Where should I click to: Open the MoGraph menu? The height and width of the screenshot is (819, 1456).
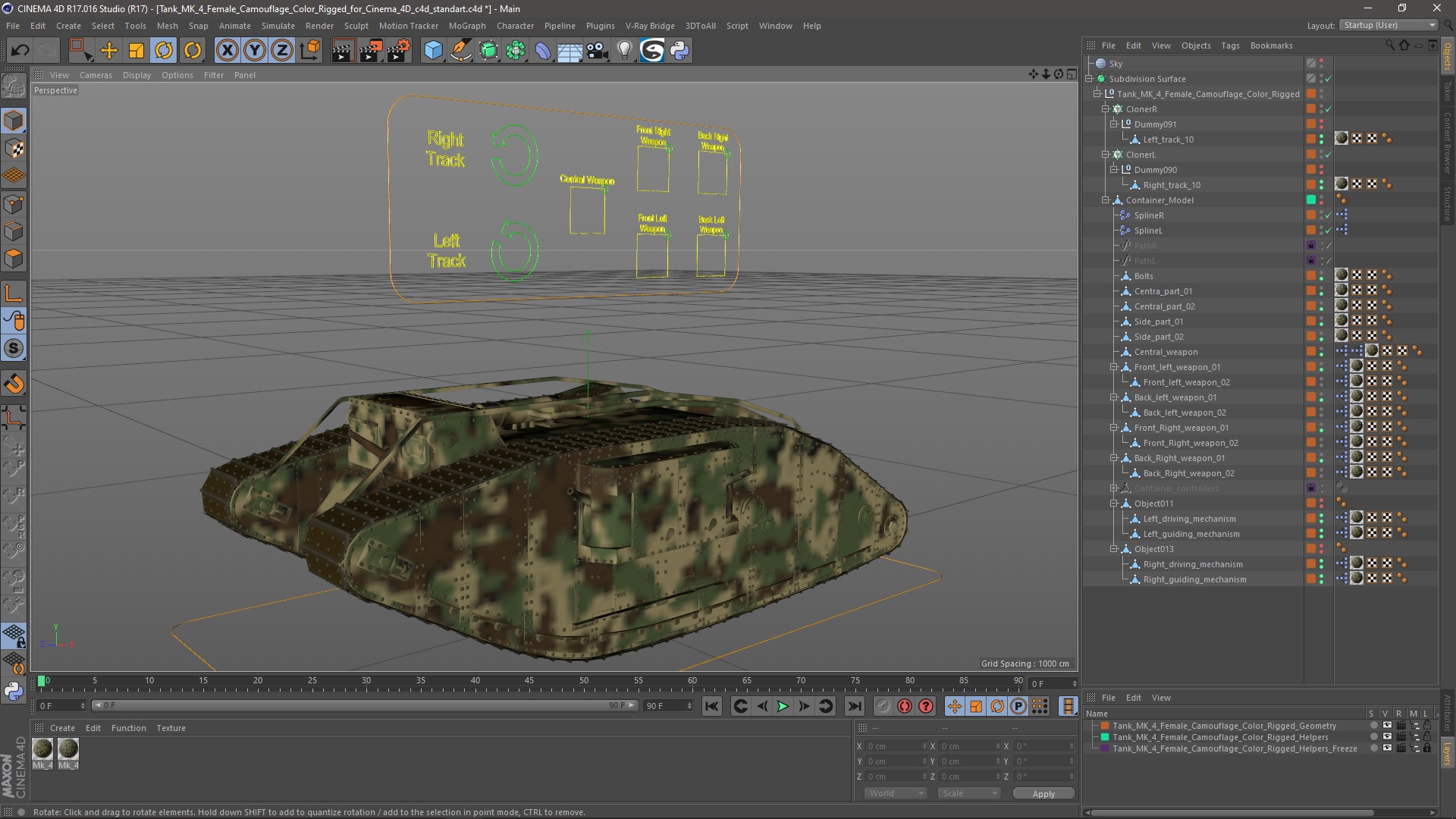tap(467, 26)
